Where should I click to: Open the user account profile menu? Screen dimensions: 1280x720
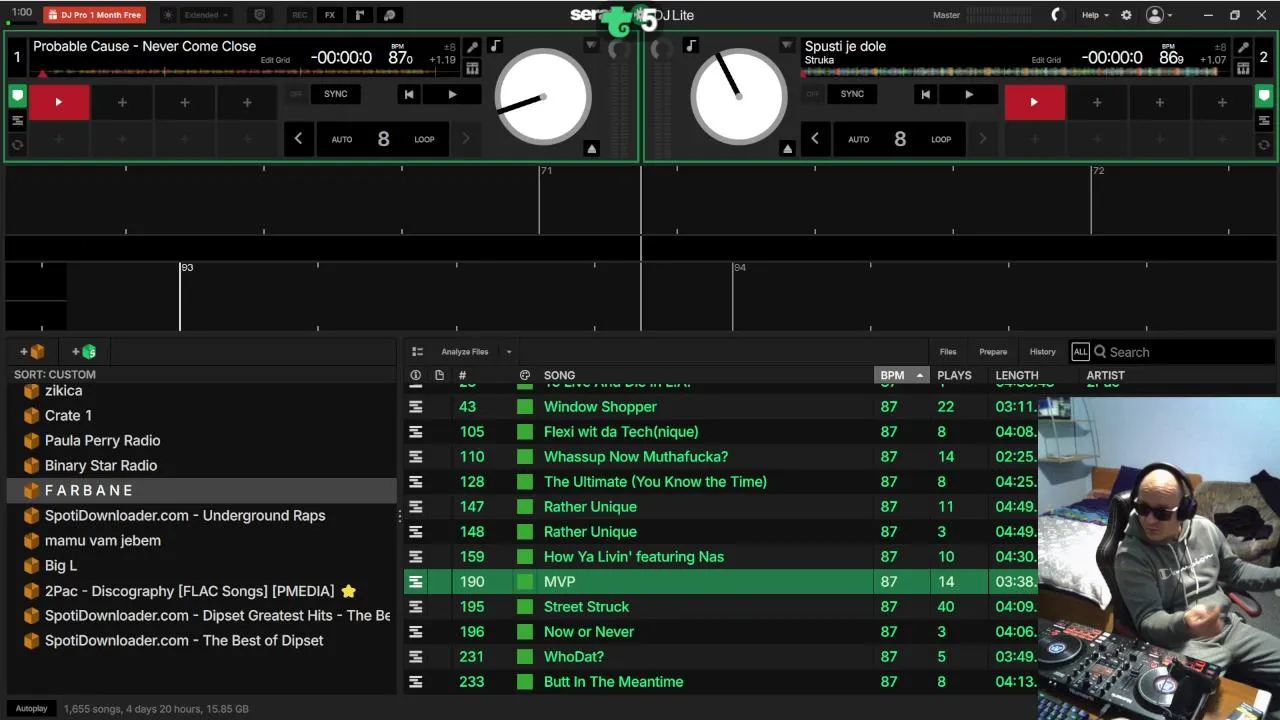1159,15
